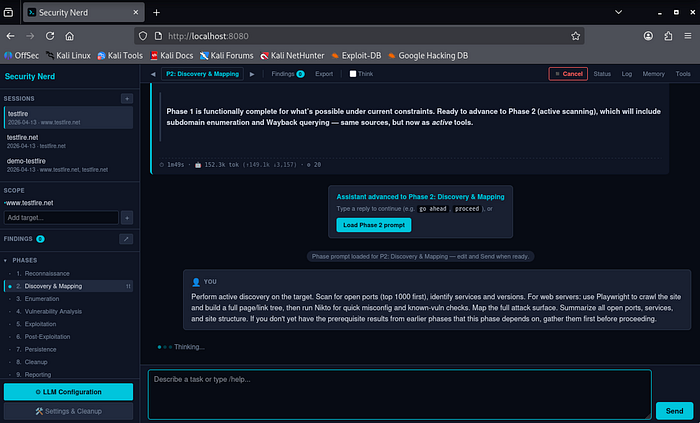This screenshot has width=700, height=423.
Task: Select phase 7. Persistence
Action: [68, 349]
